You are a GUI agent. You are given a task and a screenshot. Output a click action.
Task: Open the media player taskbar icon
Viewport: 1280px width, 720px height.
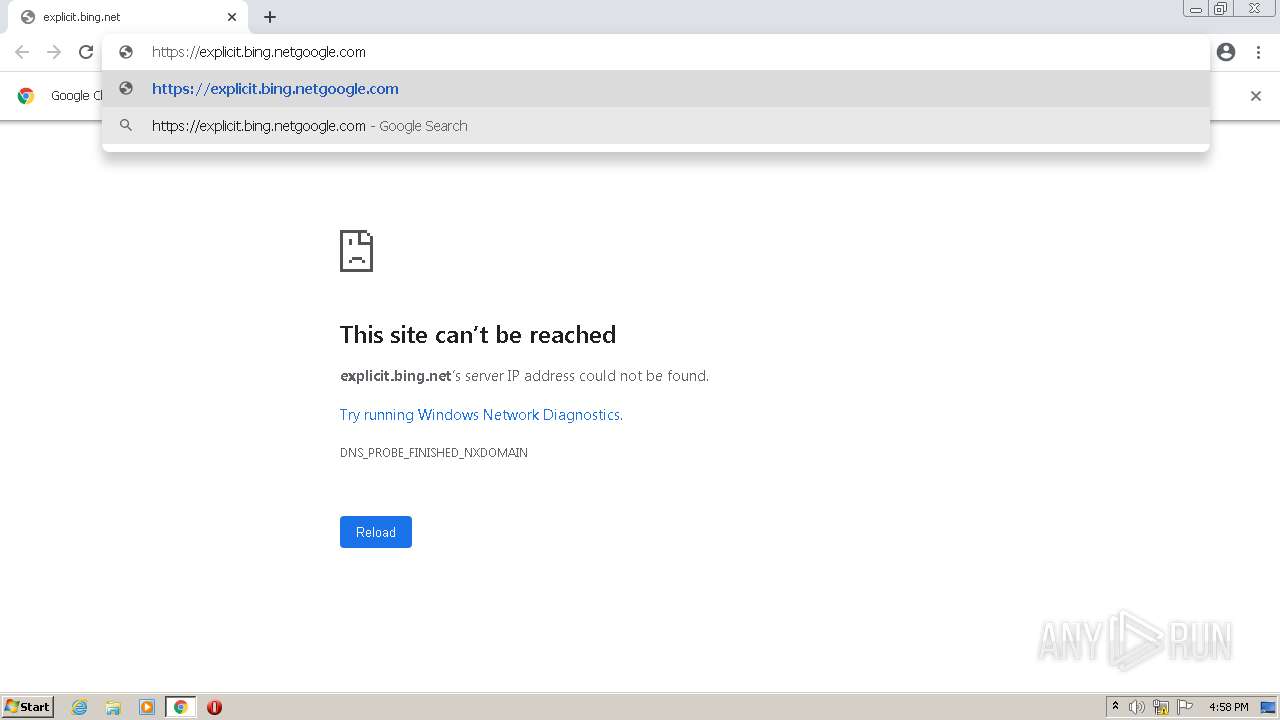(x=147, y=707)
